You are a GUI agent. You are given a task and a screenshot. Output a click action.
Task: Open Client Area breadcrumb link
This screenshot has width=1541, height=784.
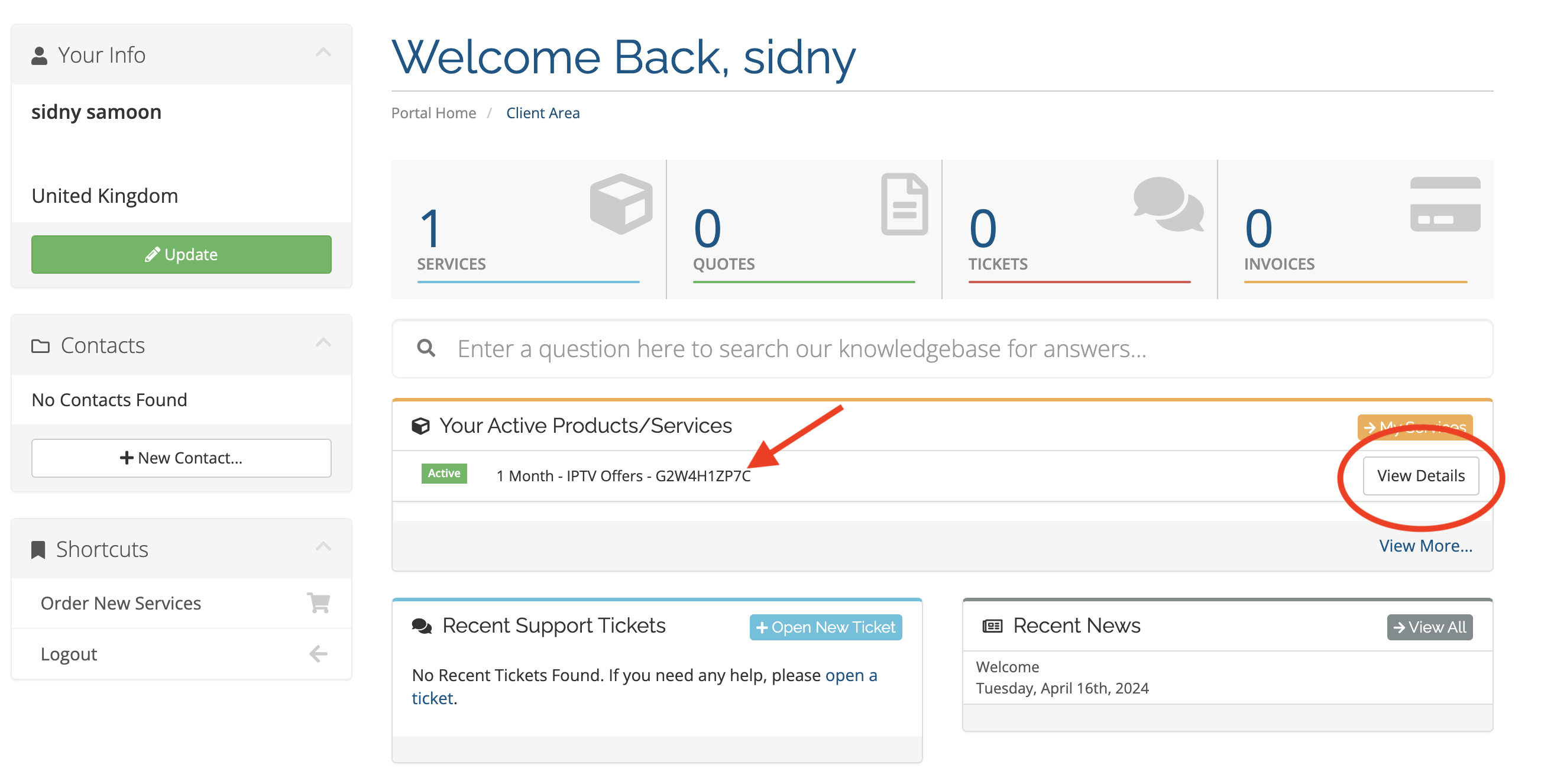click(x=543, y=113)
